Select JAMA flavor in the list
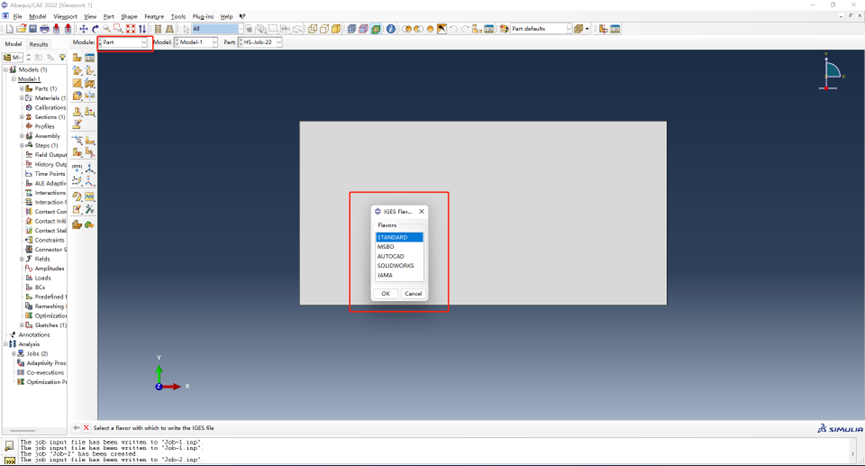 point(399,275)
